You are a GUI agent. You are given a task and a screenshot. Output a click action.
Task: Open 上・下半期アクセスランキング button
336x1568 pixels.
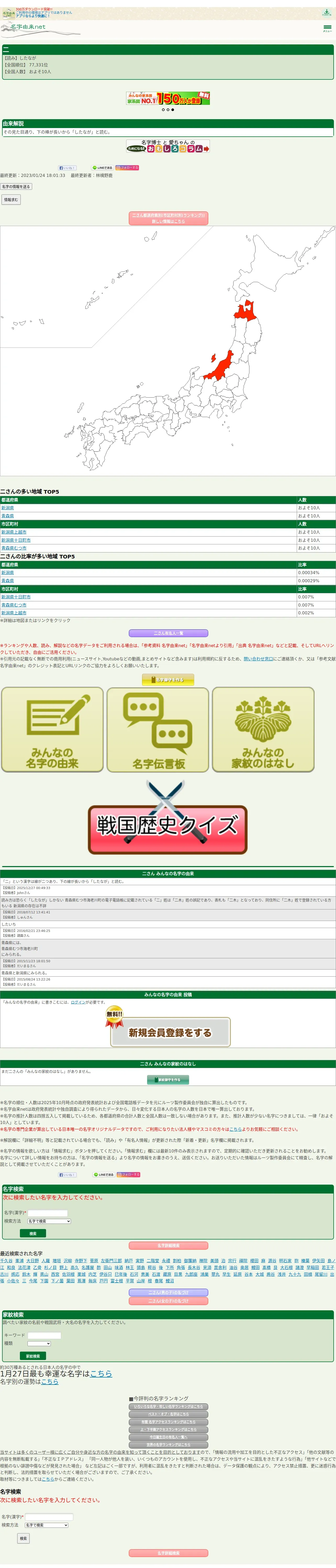coord(168,1430)
